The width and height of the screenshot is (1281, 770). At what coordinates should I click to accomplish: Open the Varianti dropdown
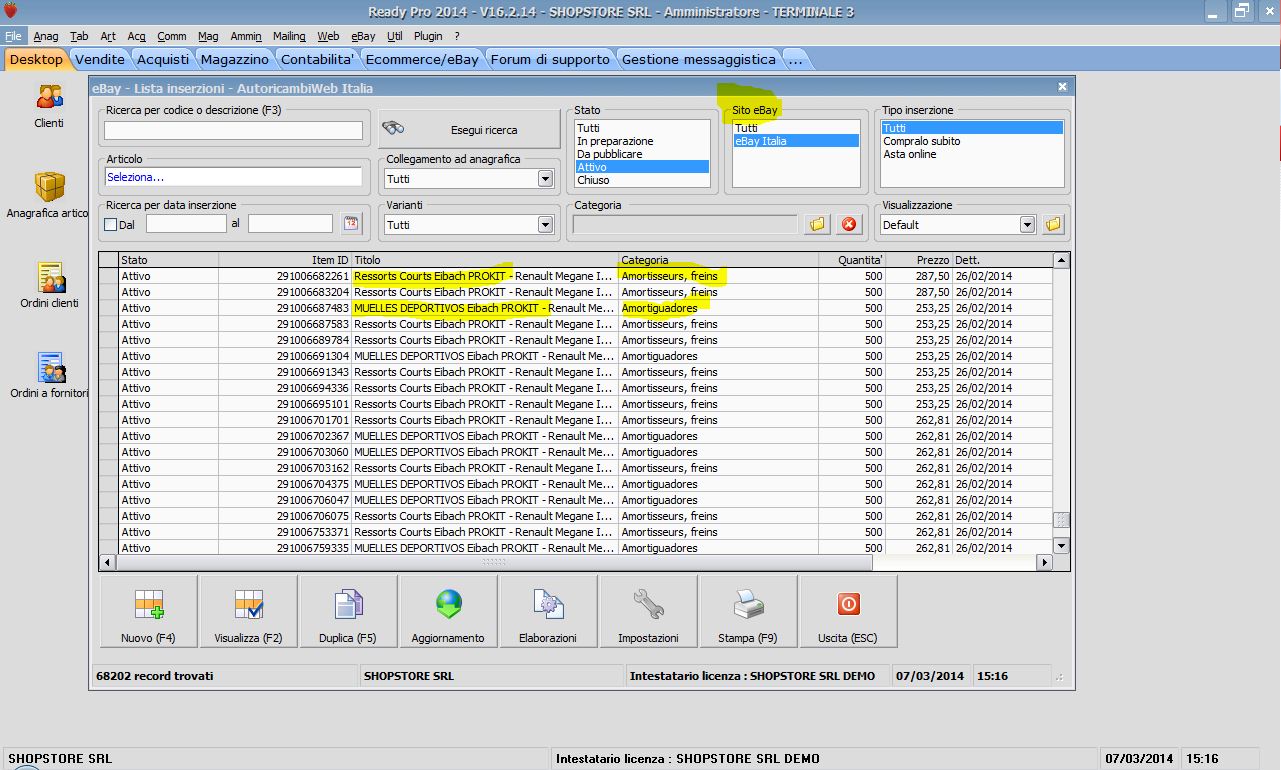pyautogui.click(x=545, y=225)
